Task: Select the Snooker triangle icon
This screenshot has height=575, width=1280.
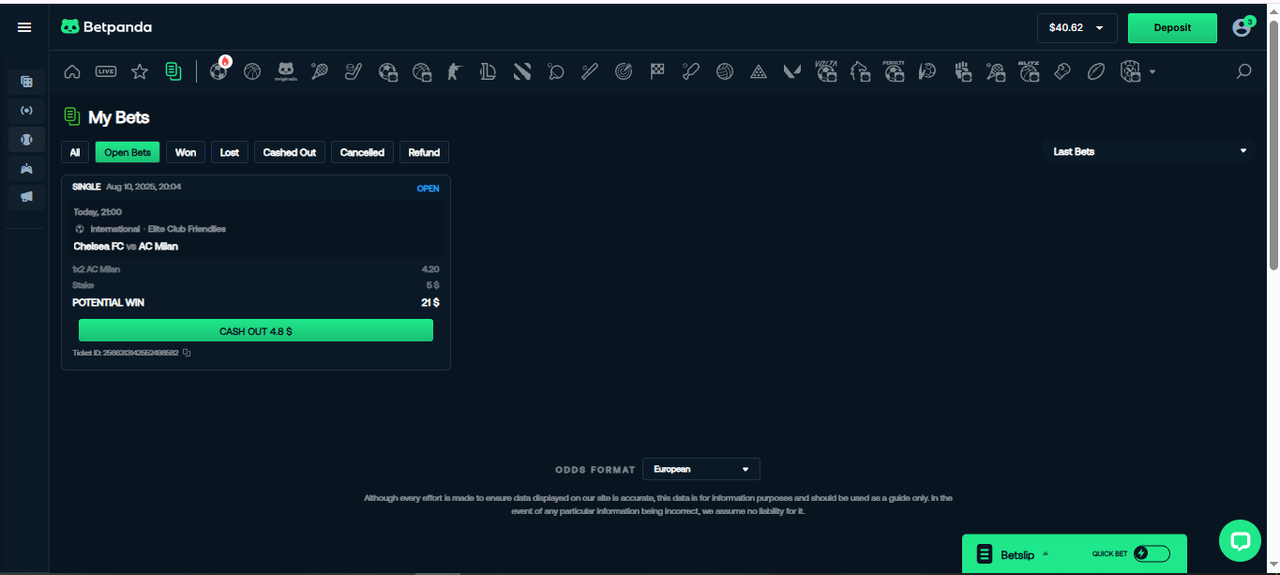Action: [759, 72]
